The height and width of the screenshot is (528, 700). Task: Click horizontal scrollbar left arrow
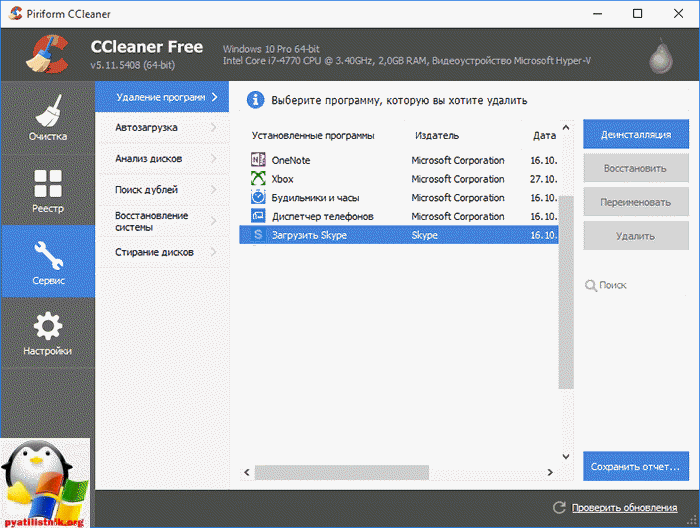tap(247, 472)
